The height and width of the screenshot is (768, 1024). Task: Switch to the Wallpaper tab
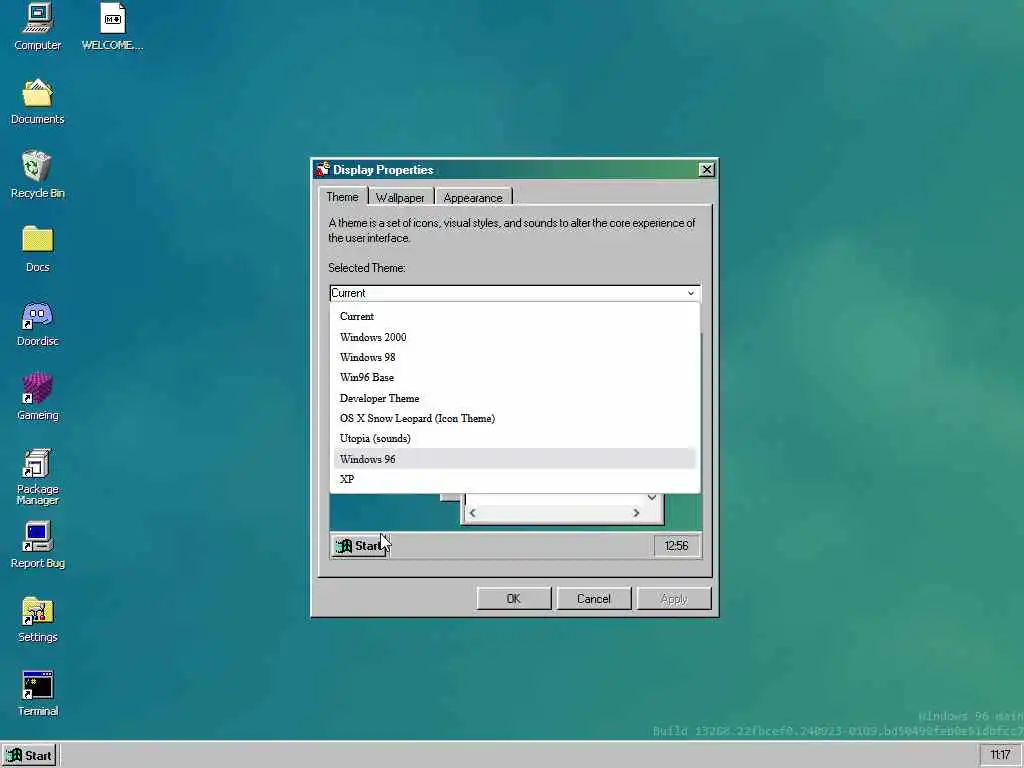[400, 197]
